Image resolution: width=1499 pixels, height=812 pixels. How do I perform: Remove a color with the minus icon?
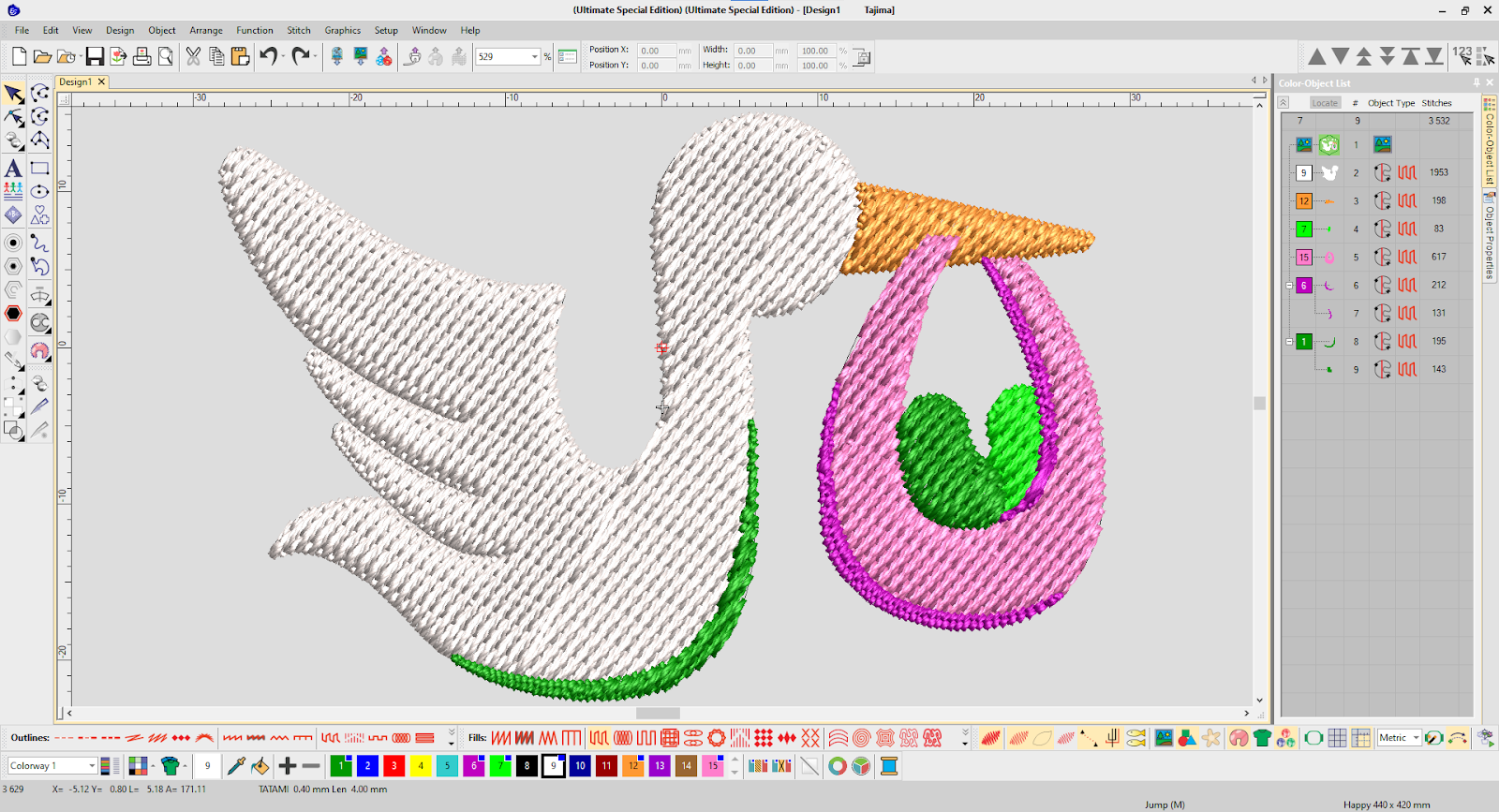[x=311, y=766]
